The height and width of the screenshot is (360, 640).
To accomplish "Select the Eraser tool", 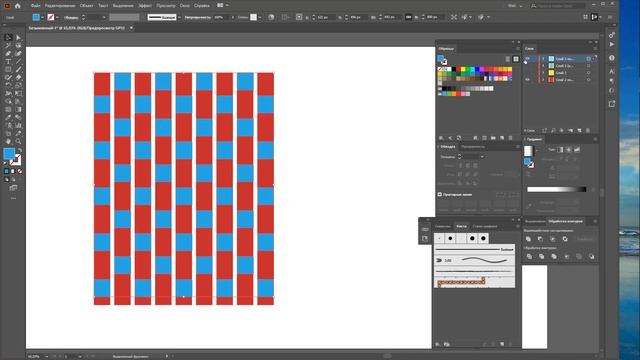I will coord(18,78).
